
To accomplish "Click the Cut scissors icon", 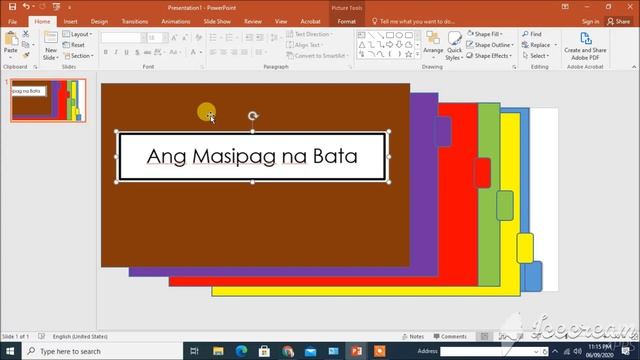I will (x=25, y=34).
